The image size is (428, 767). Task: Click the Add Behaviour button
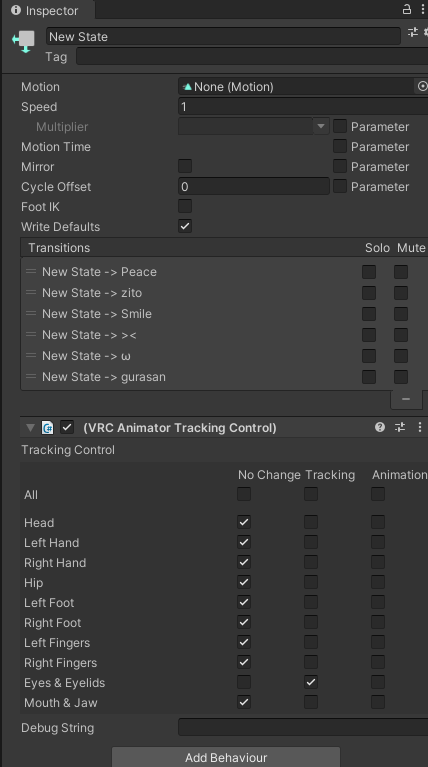click(x=226, y=757)
